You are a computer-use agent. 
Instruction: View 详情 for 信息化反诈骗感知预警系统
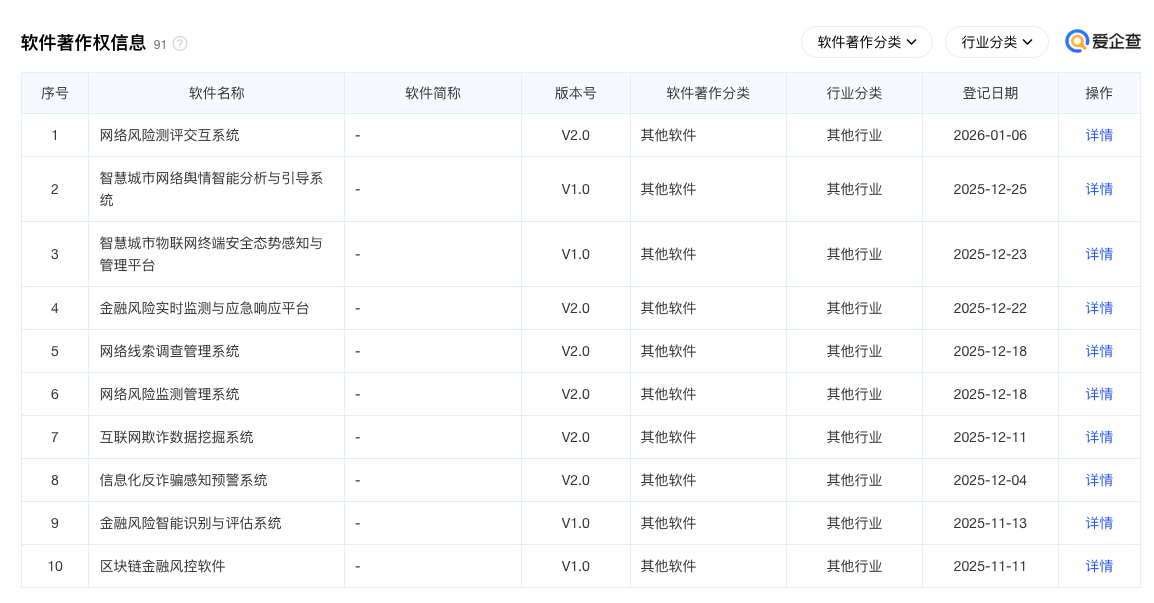(1099, 480)
